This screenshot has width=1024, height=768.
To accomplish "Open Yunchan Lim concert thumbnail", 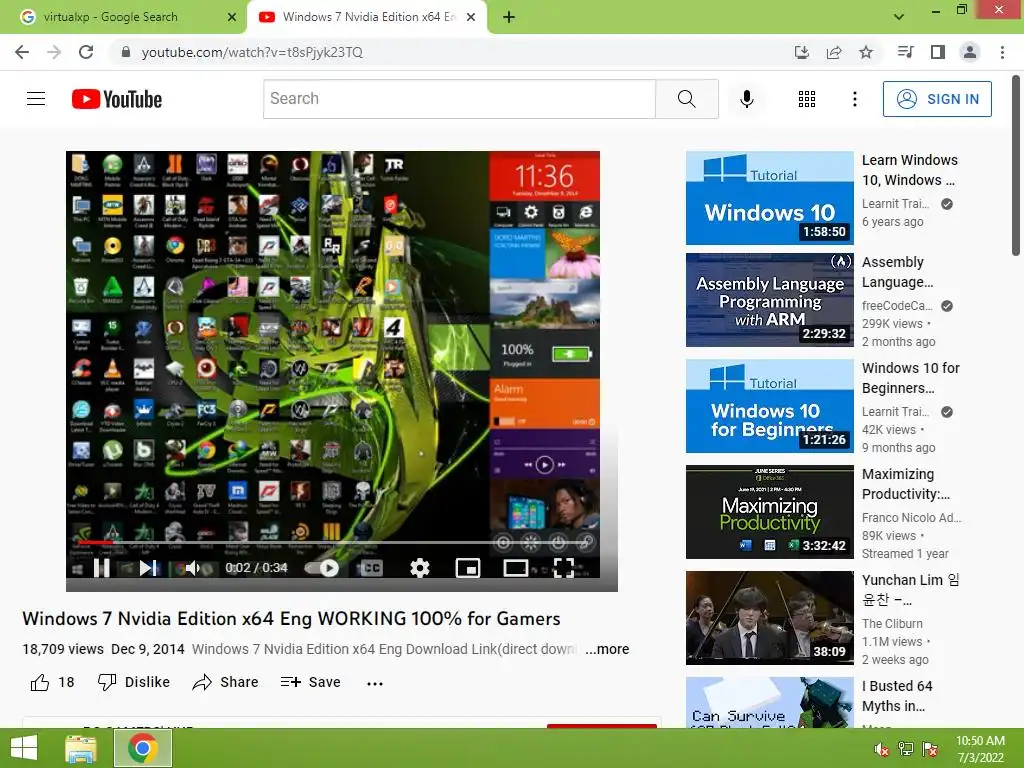I will 769,618.
